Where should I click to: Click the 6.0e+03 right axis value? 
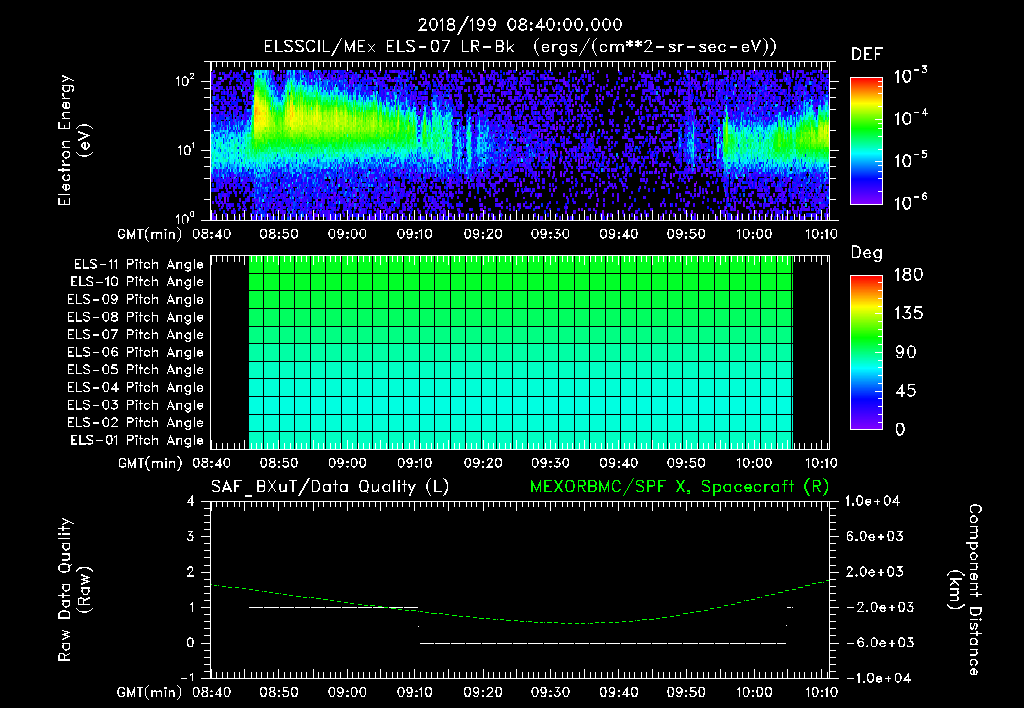point(875,536)
